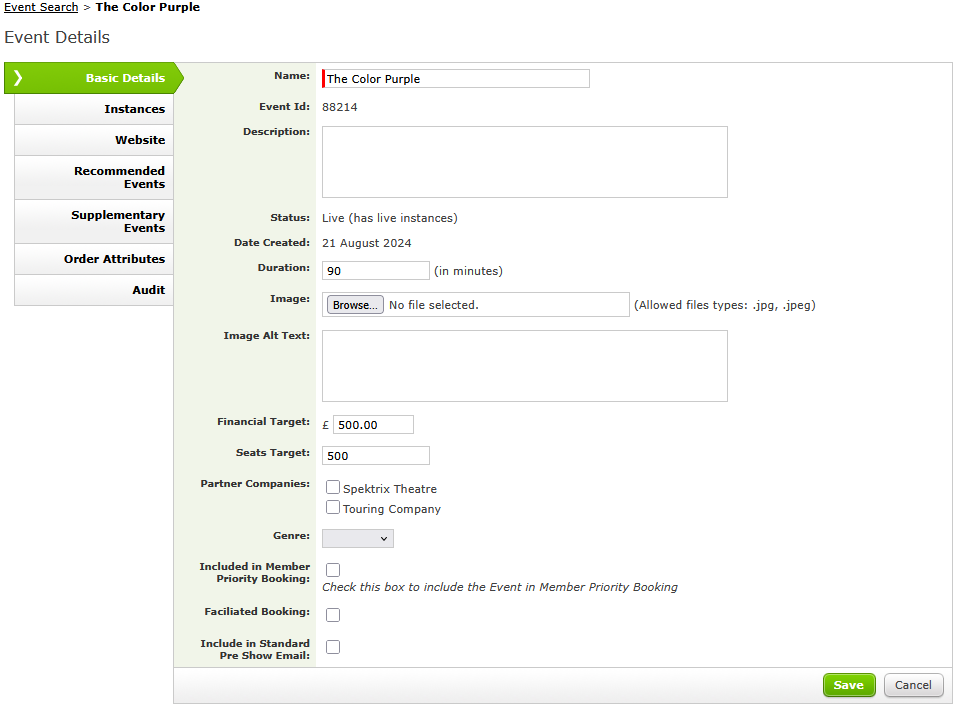Check the Faciliated Booking box
The height and width of the screenshot is (716, 964).
click(x=333, y=615)
